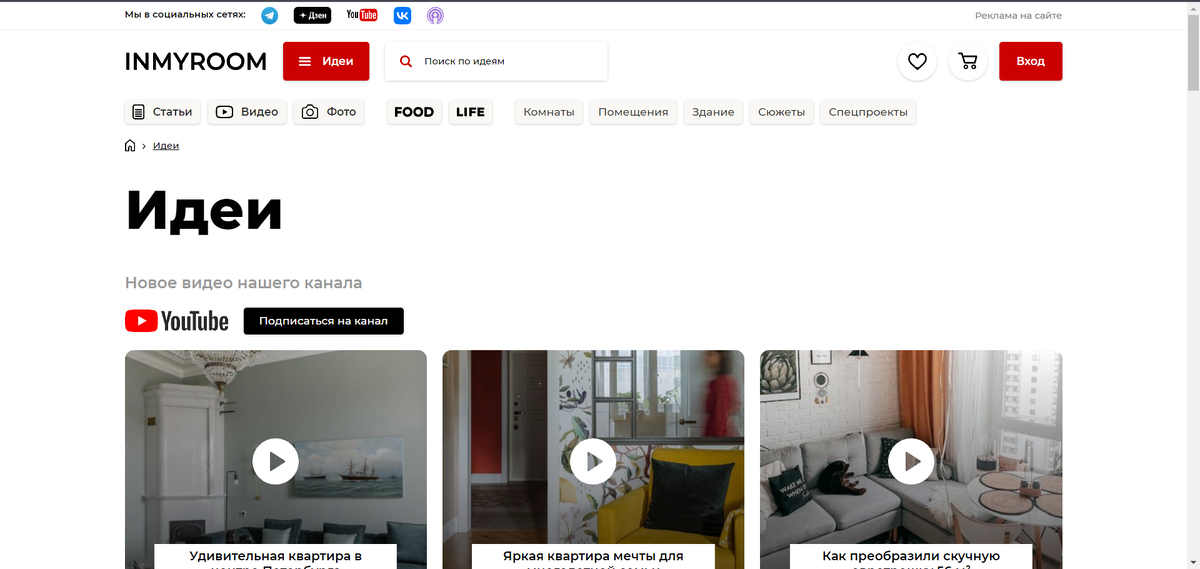The height and width of the screenshot is (569, 1200).
Task: Click the Идеи breadcrumb link
Action: click(166, 146)
